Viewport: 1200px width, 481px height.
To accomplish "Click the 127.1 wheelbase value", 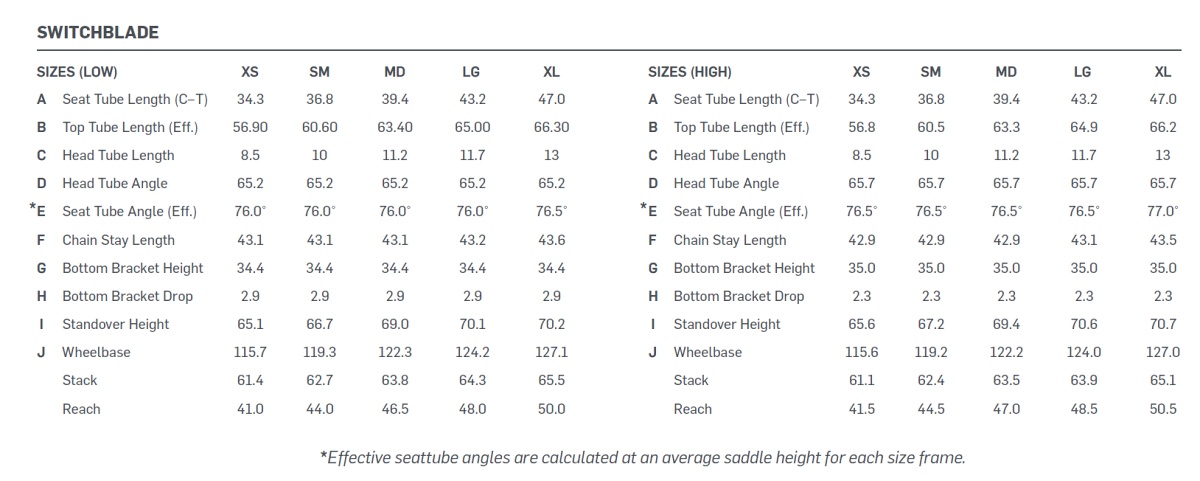I will pos(551,352).
